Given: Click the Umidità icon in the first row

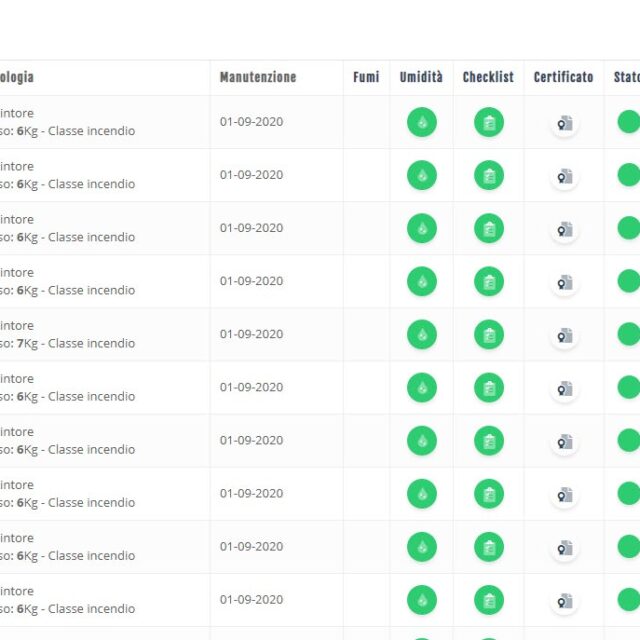Looking at the screenshot, I should point(421,123).
